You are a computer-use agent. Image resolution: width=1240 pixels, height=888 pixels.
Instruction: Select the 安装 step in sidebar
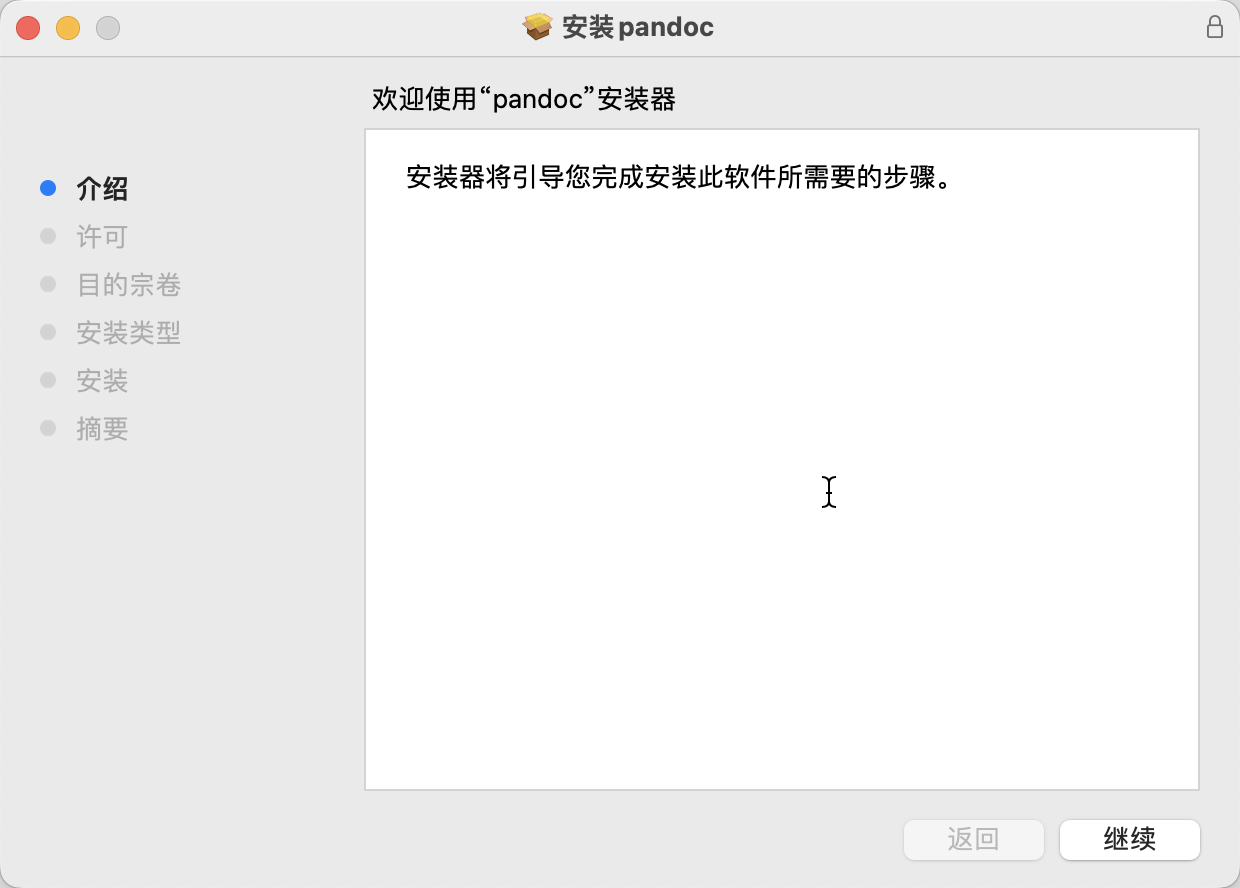(x=102, y=381)
